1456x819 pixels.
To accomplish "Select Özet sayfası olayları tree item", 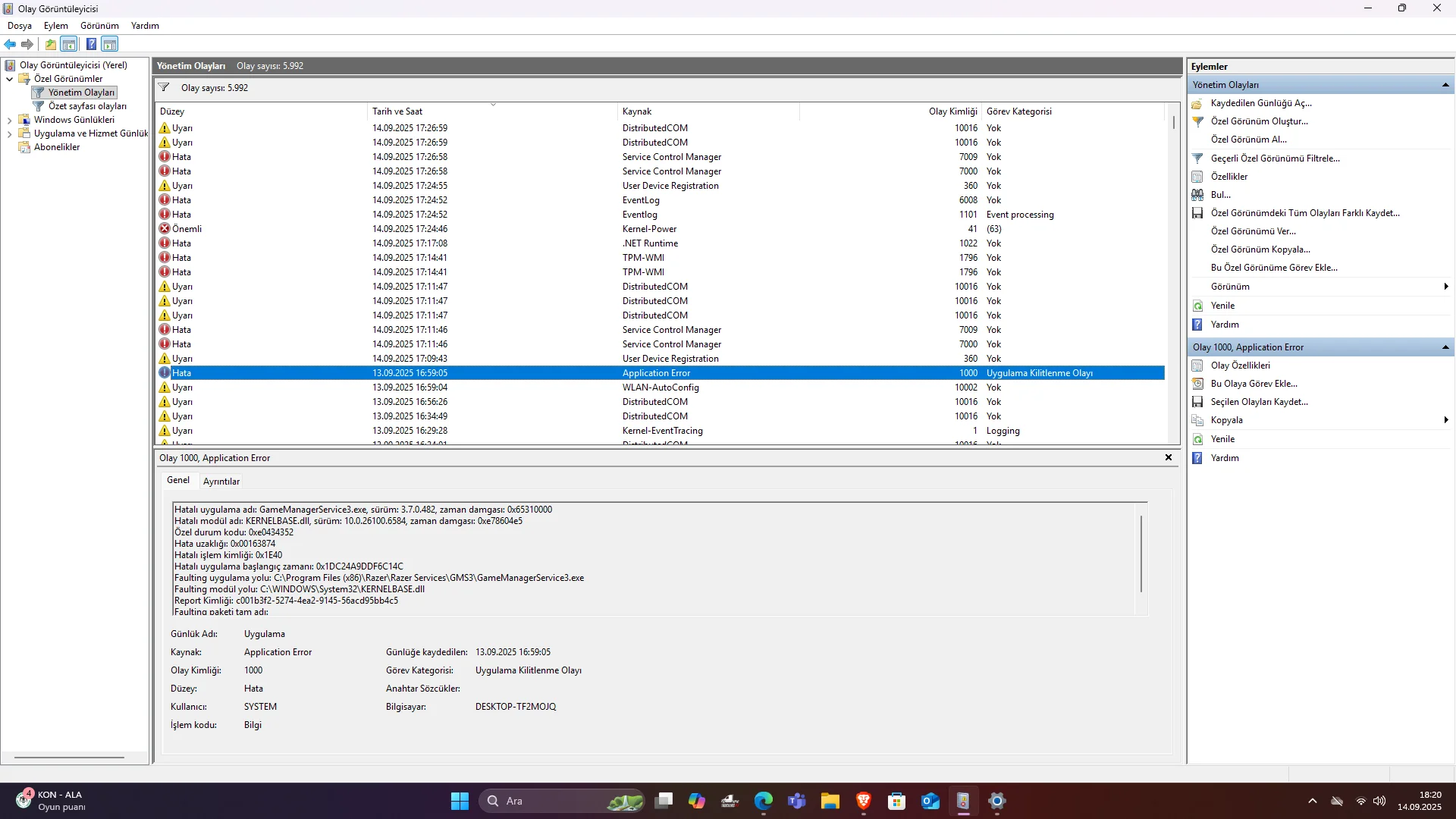I will tap(87, 106).
